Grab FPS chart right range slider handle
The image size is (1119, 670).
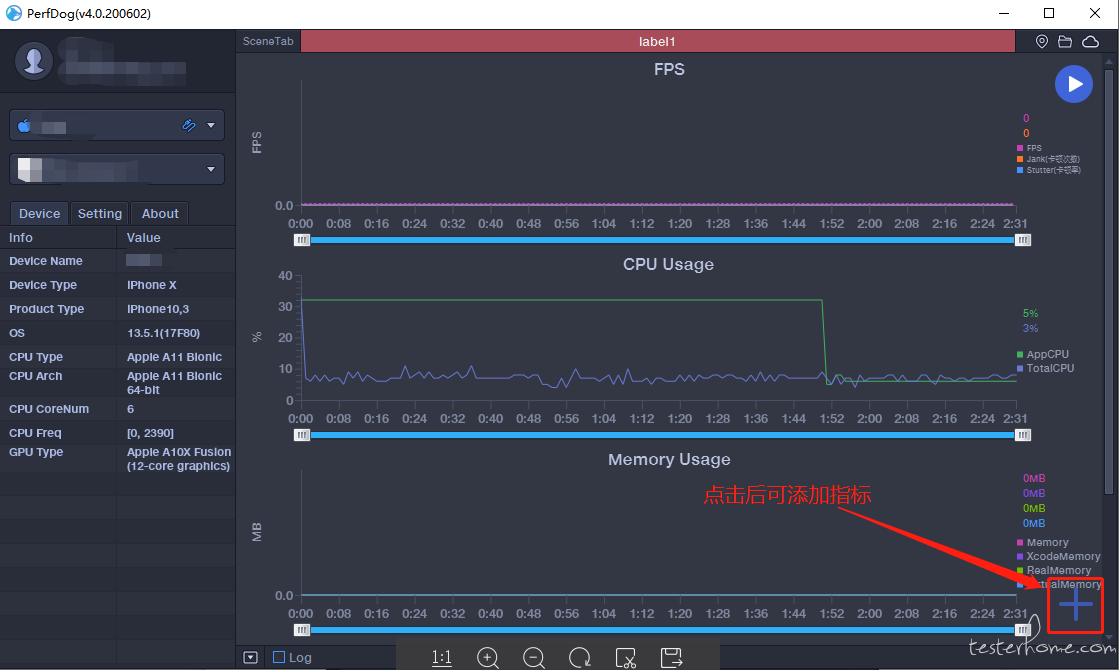click(x=1023, y=240)
